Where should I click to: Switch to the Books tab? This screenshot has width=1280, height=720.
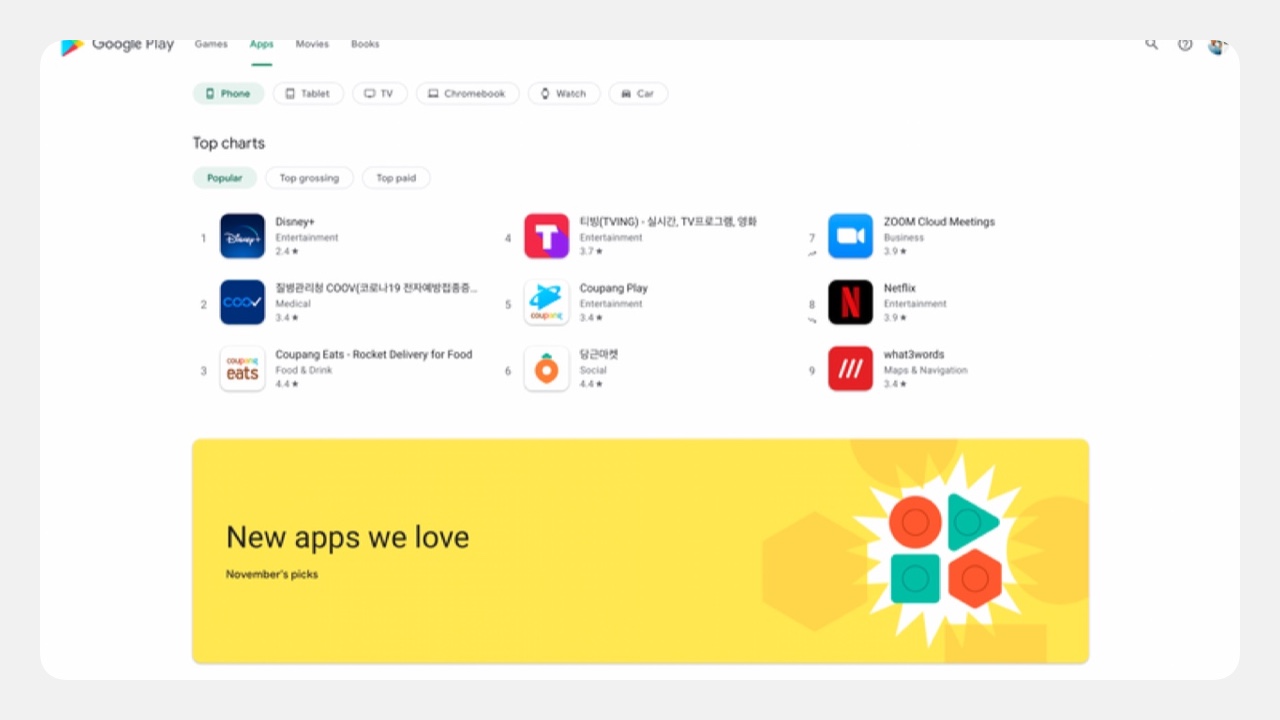(365, 44)
